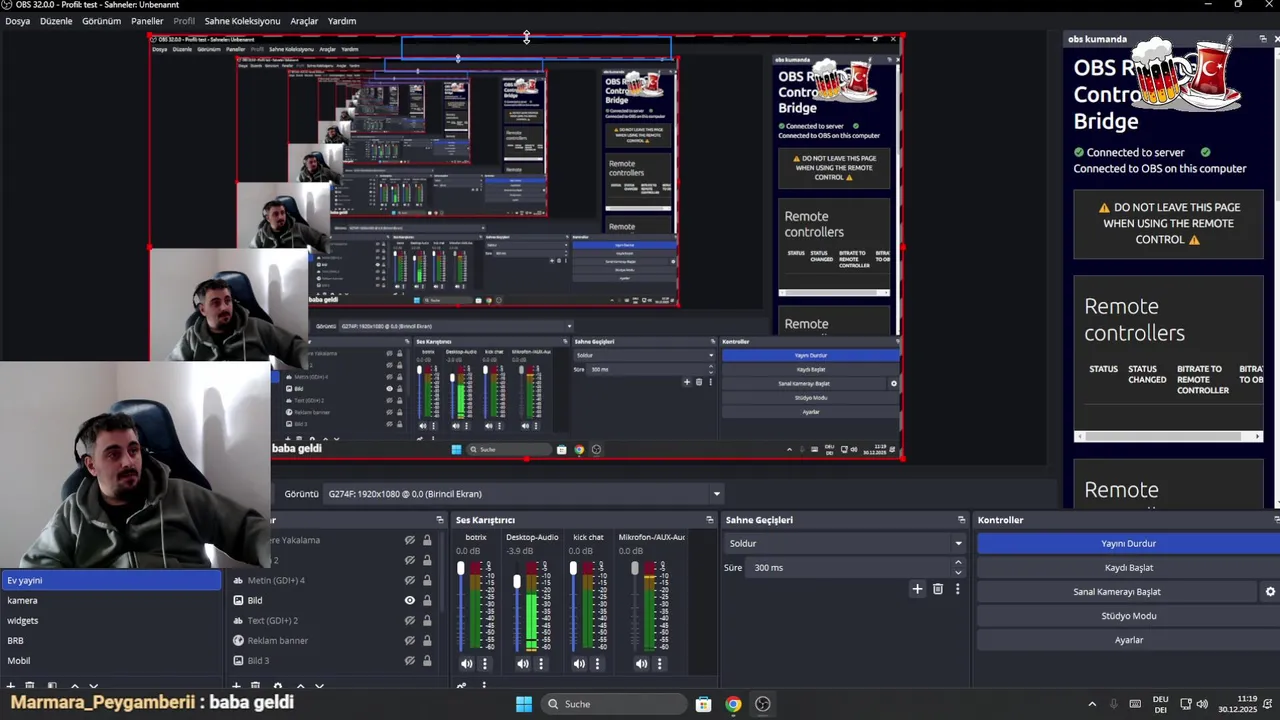Show the Text (GDI+) 2 source

(x=409, y=620)
